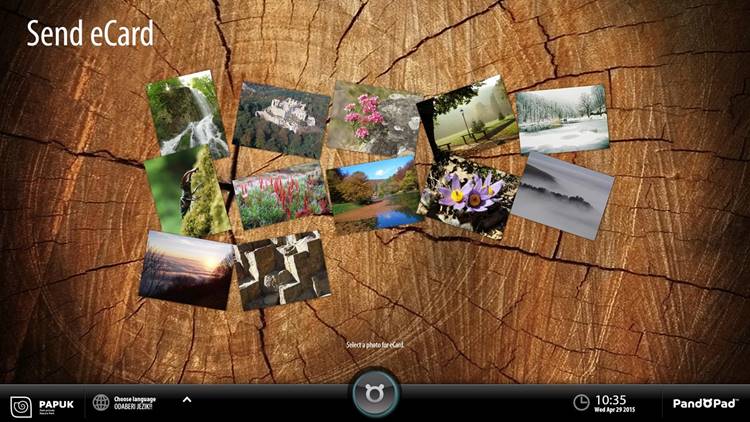The width and height of the screenshot is (750, 422).
Task: Click the PAPUK park name text
Action: tap(56, 404)
